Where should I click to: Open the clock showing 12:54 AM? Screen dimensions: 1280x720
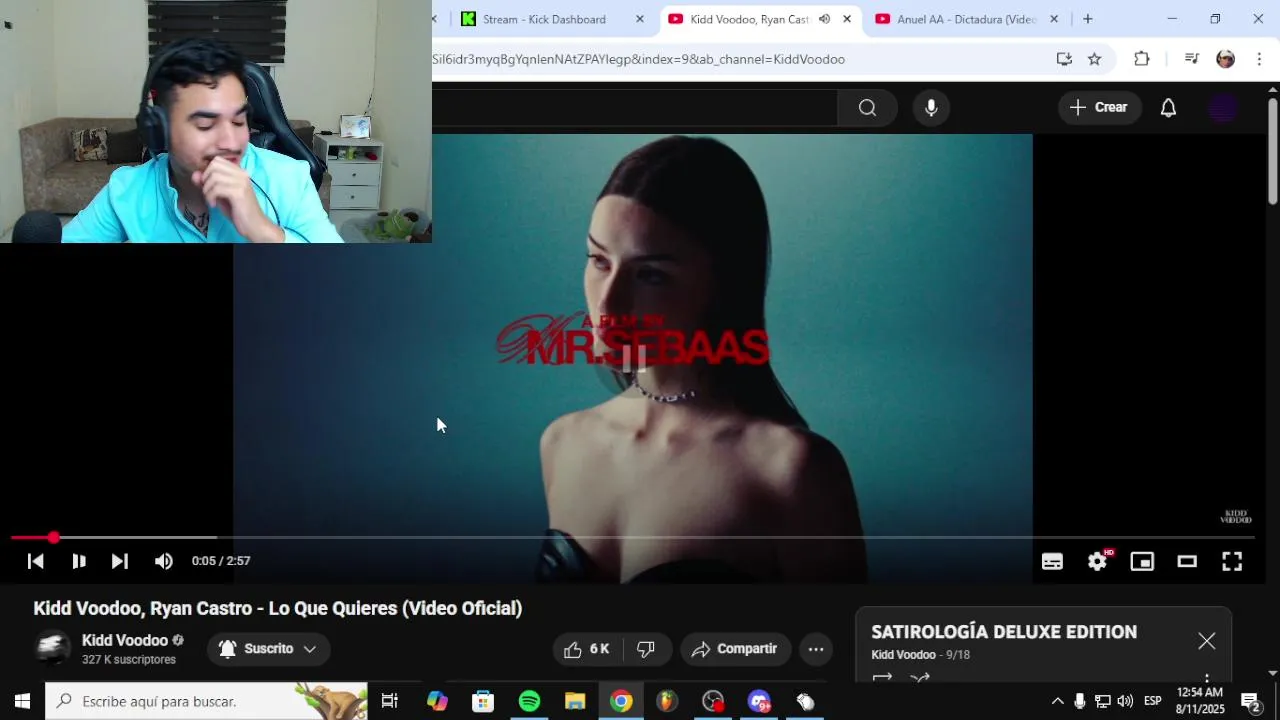(x=1200, y=700)
